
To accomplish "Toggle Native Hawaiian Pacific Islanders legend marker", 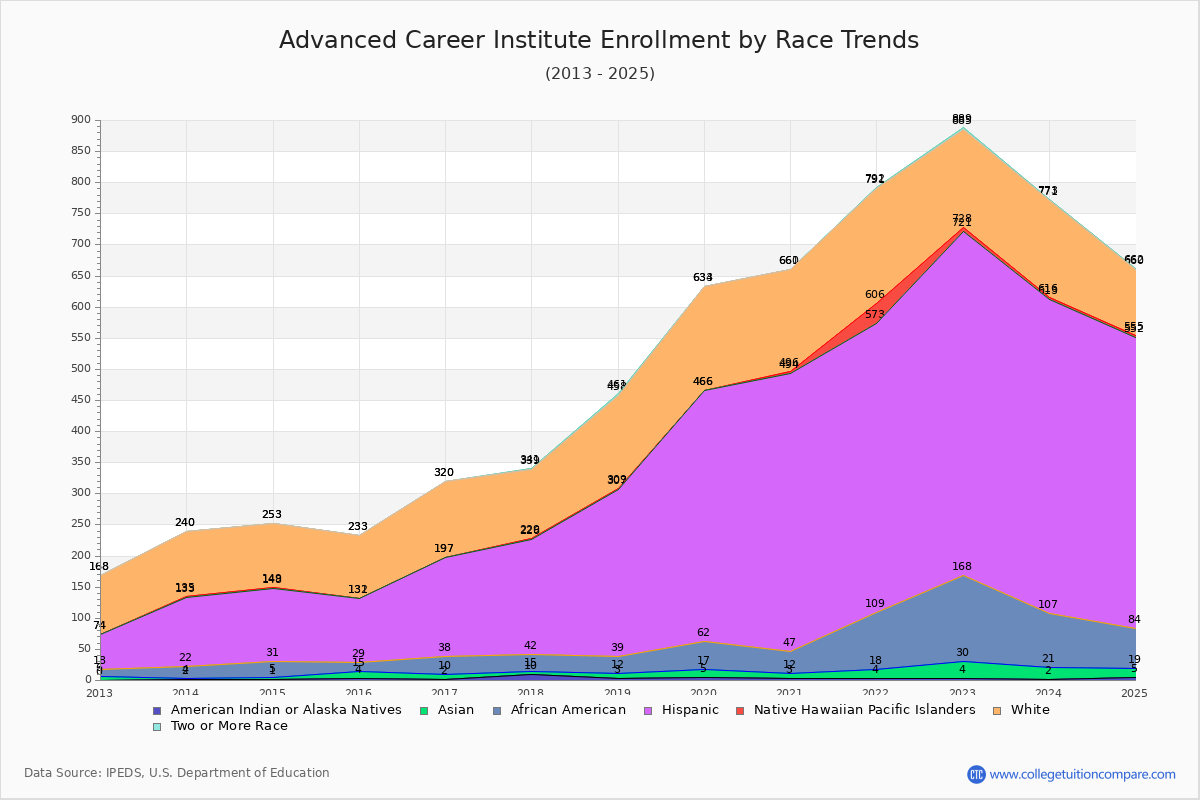I will (740, 710).
